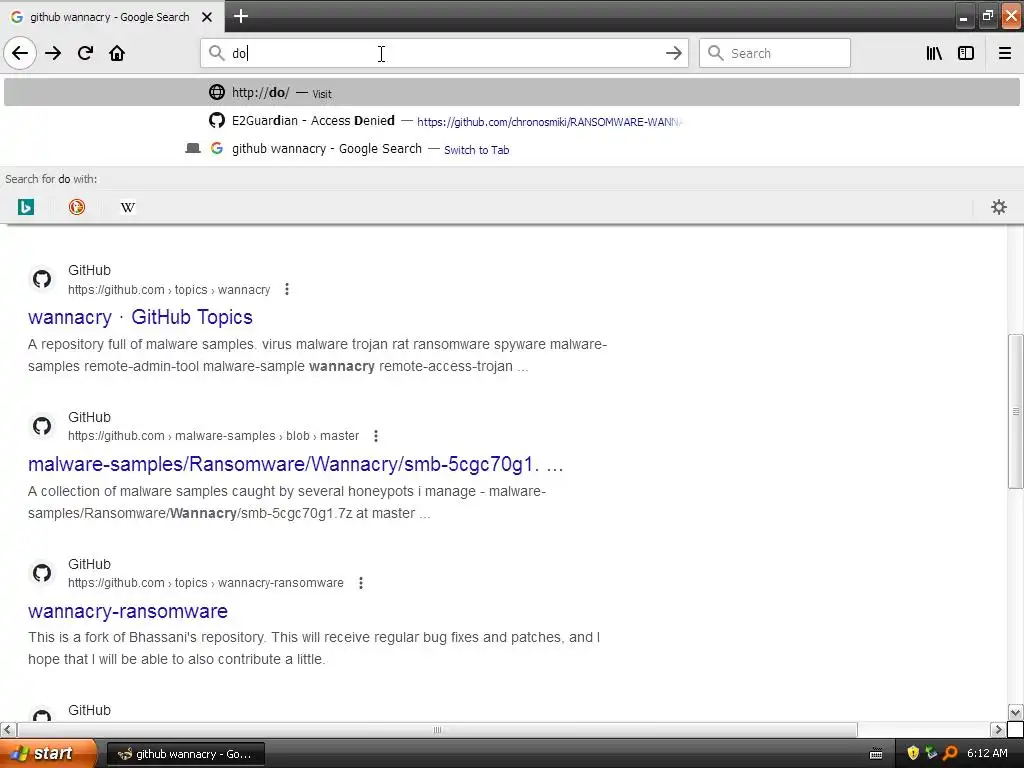Click in the address bar text 'do'

point(239,54)
